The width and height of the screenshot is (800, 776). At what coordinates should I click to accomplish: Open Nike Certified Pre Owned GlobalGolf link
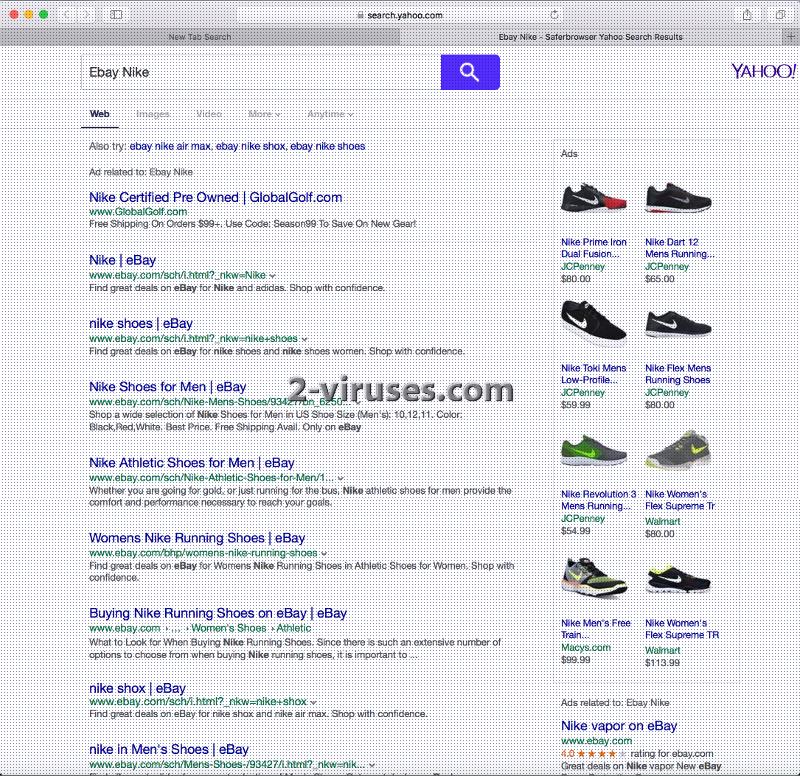click(215, 197)
